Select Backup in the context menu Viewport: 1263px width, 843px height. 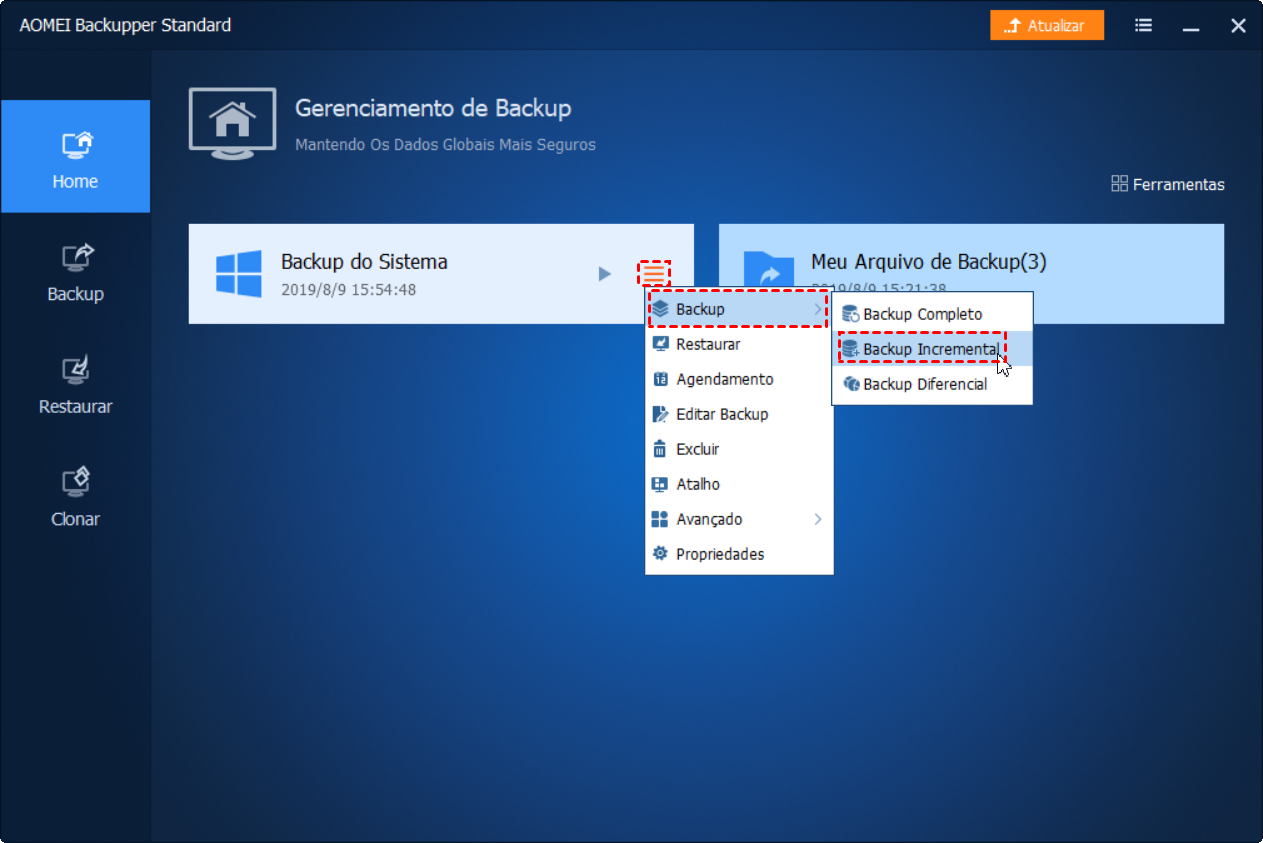point(739,309)
